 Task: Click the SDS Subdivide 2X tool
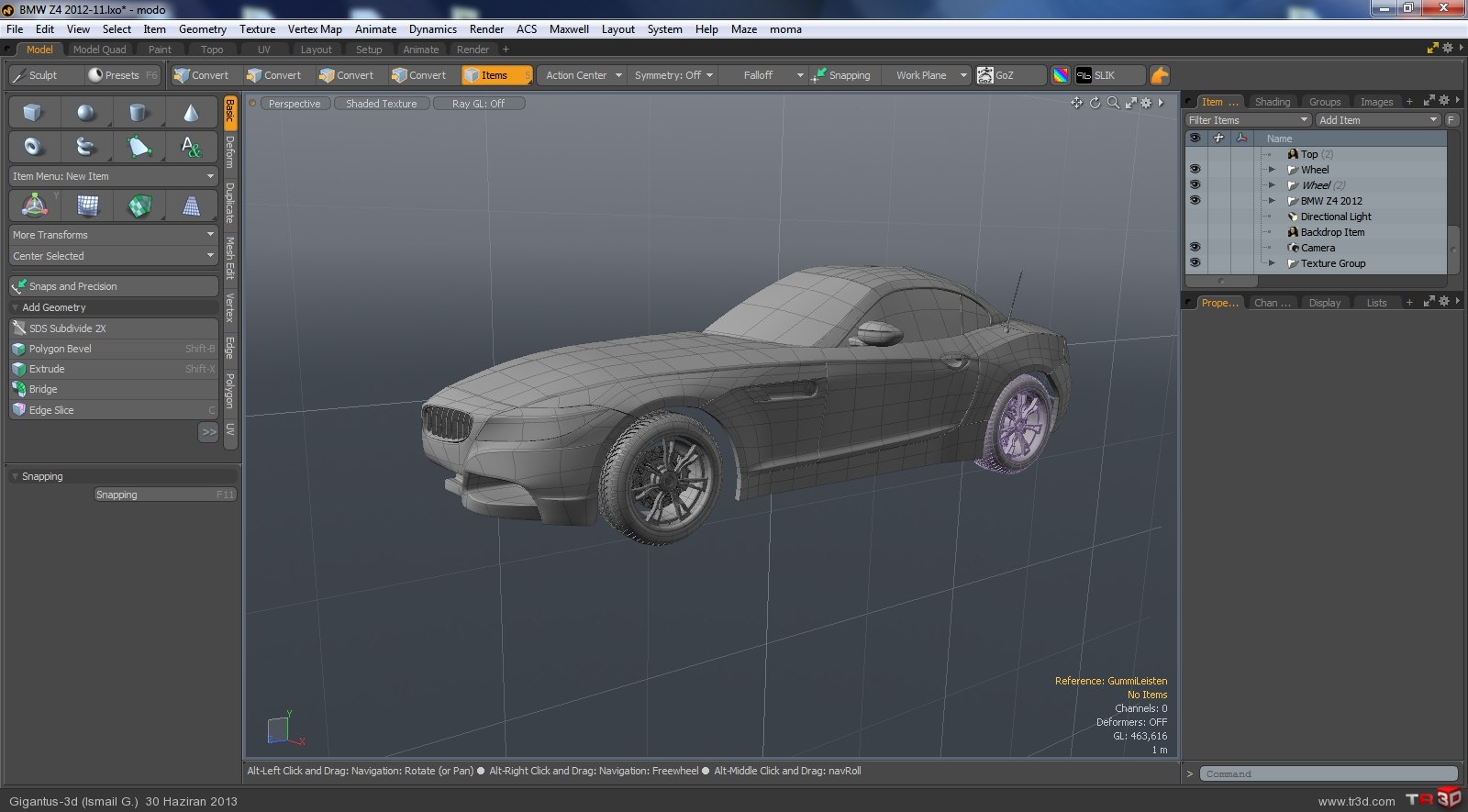(114, 328)
